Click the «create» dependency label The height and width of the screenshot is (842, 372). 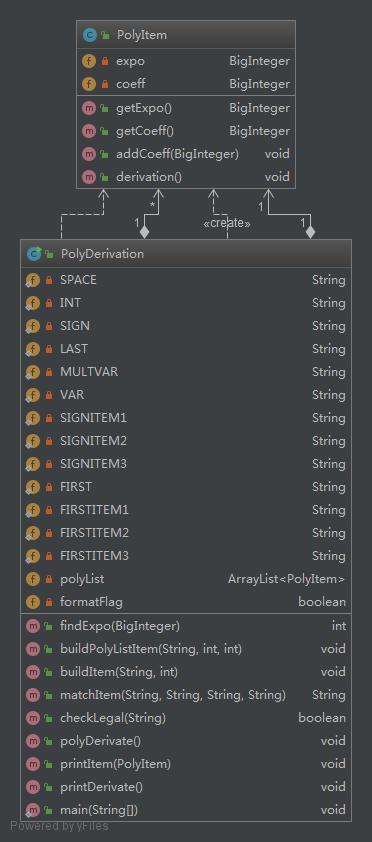227,223
